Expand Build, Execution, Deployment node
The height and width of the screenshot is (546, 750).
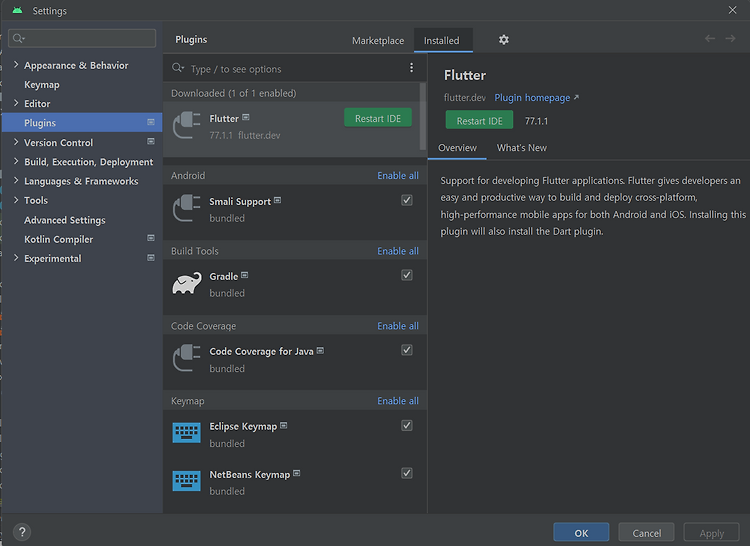[16, 161]
